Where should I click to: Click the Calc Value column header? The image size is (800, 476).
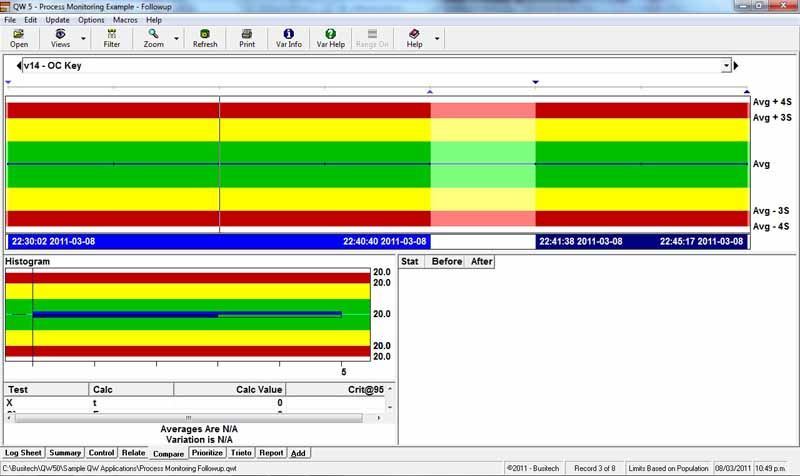[229, 389]
